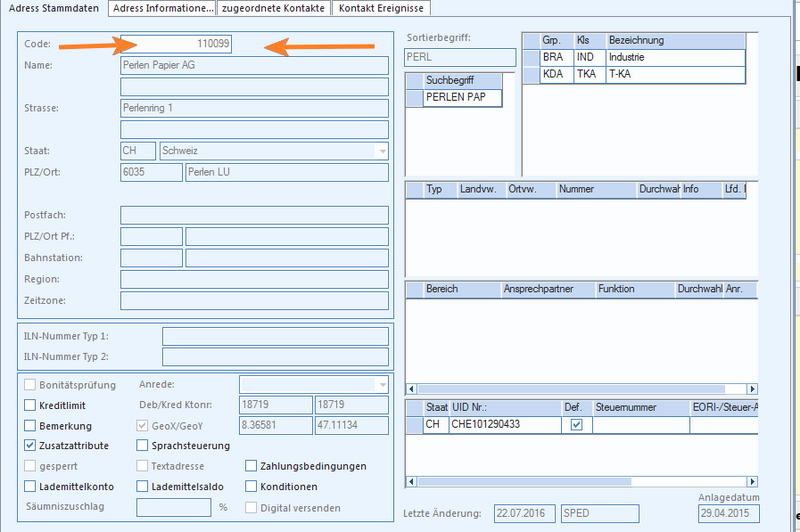800x532 pixels.
Task: Click the Bereich column header
Action: [462, 289]
